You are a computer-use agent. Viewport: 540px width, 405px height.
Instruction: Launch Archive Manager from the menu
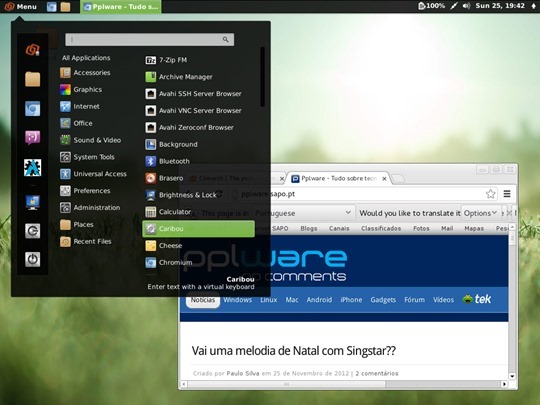[199, 77]
